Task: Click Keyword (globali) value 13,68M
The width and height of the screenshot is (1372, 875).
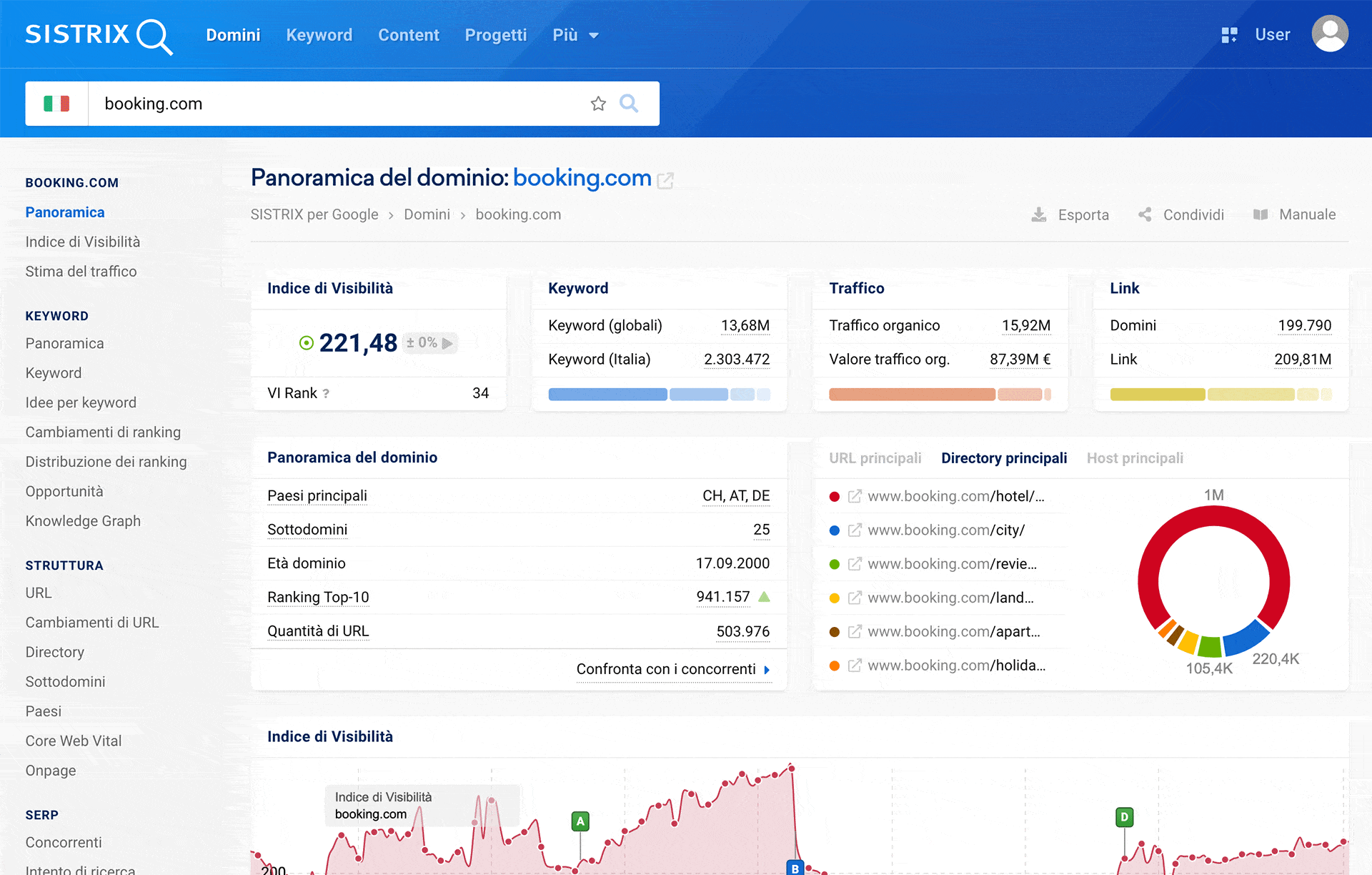Action: tap(745, 326)
